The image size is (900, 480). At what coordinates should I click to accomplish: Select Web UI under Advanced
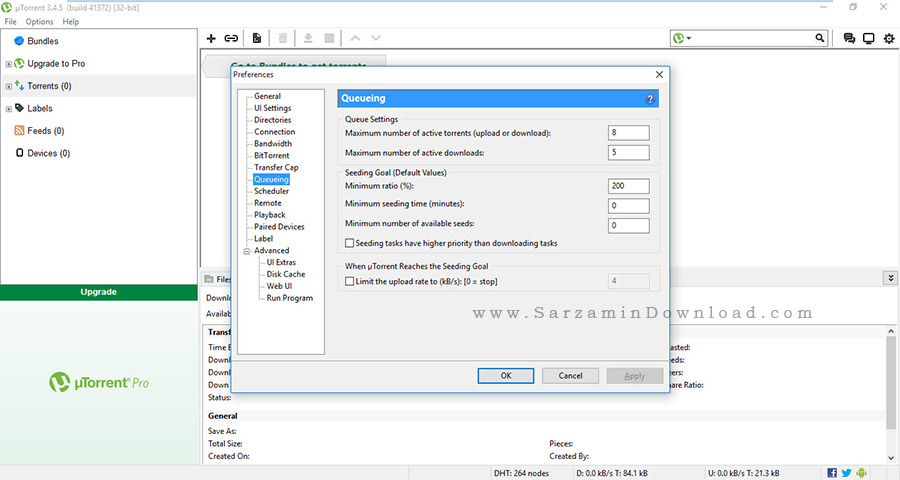(x=279, y=286)
